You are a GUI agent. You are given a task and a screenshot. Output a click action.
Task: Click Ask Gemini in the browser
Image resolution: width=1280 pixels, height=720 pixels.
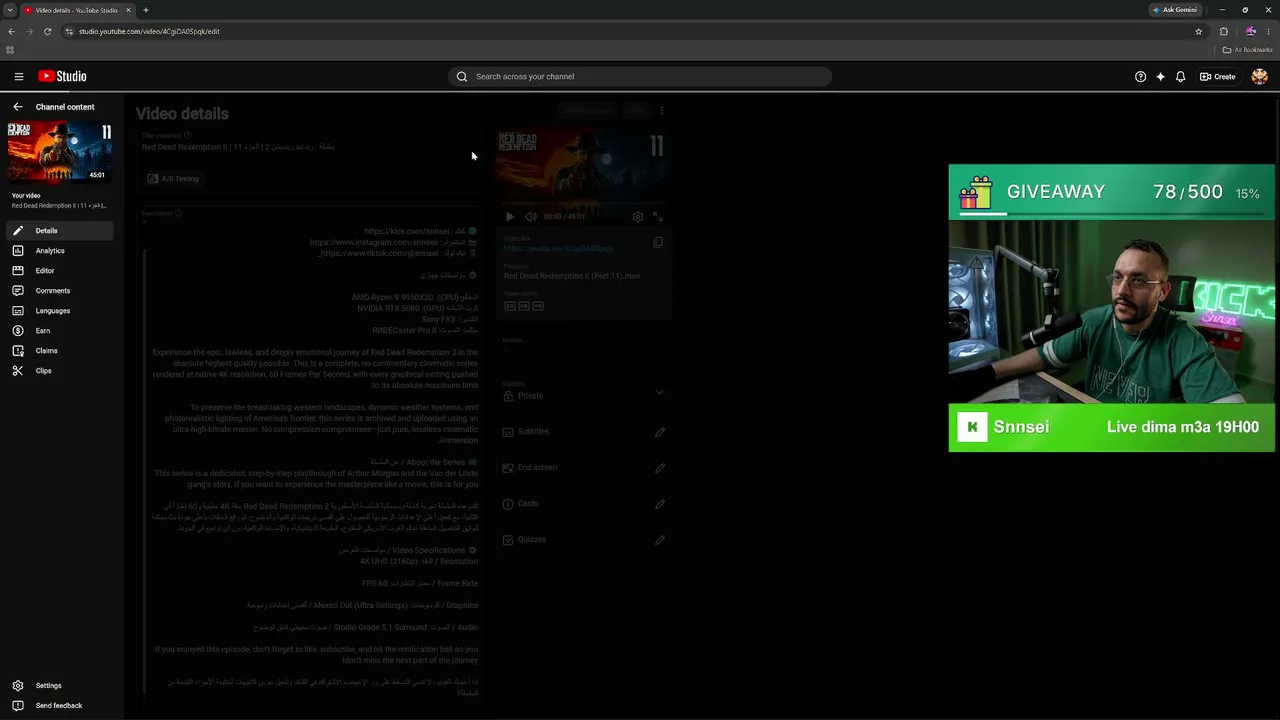pyautogui.click(x=1174, y=10)
